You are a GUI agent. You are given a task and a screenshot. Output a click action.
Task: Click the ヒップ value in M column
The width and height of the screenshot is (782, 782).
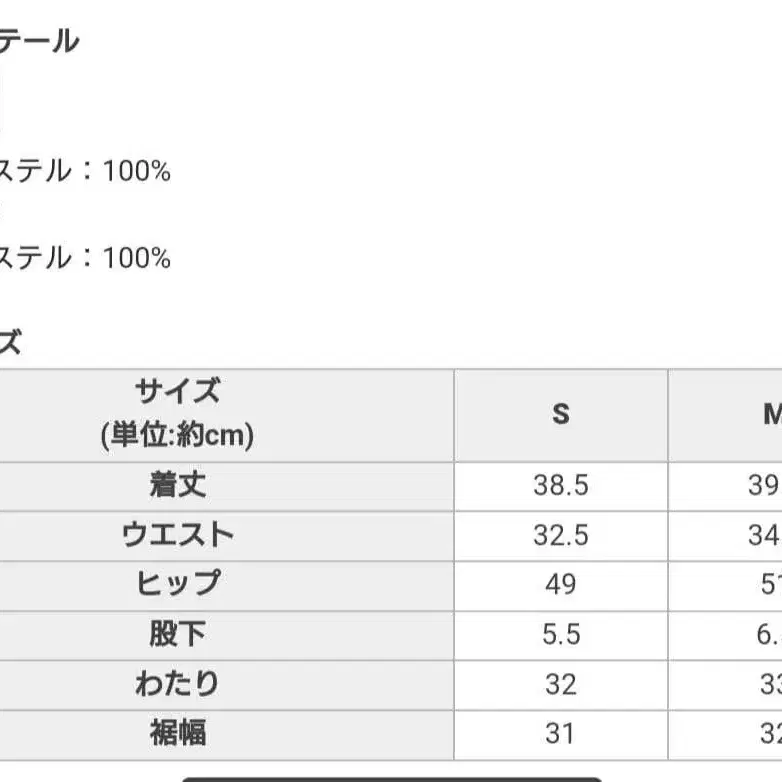coord(767,584)
